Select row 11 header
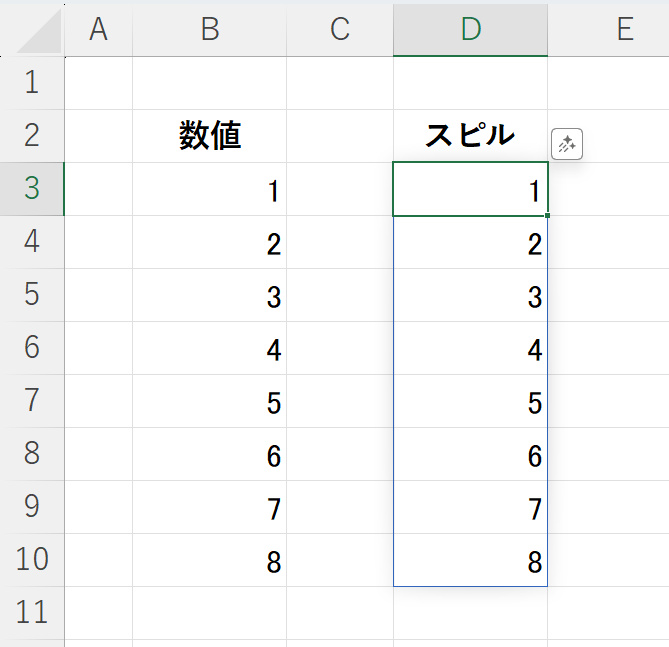This screenshot has height=647, width=669. point(32,612)
